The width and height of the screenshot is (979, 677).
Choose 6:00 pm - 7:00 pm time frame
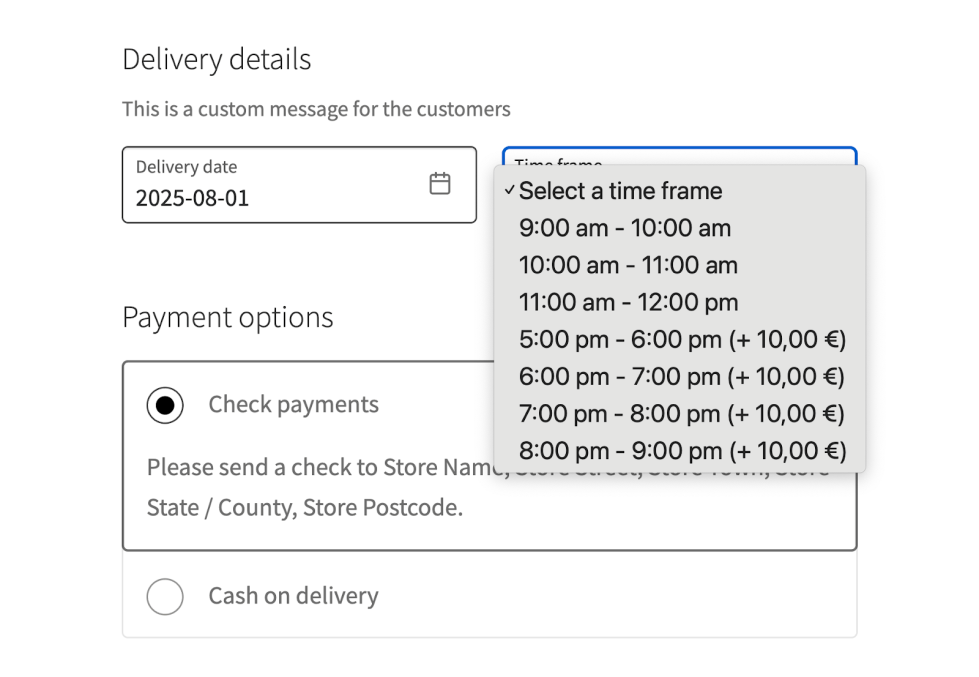682,376
